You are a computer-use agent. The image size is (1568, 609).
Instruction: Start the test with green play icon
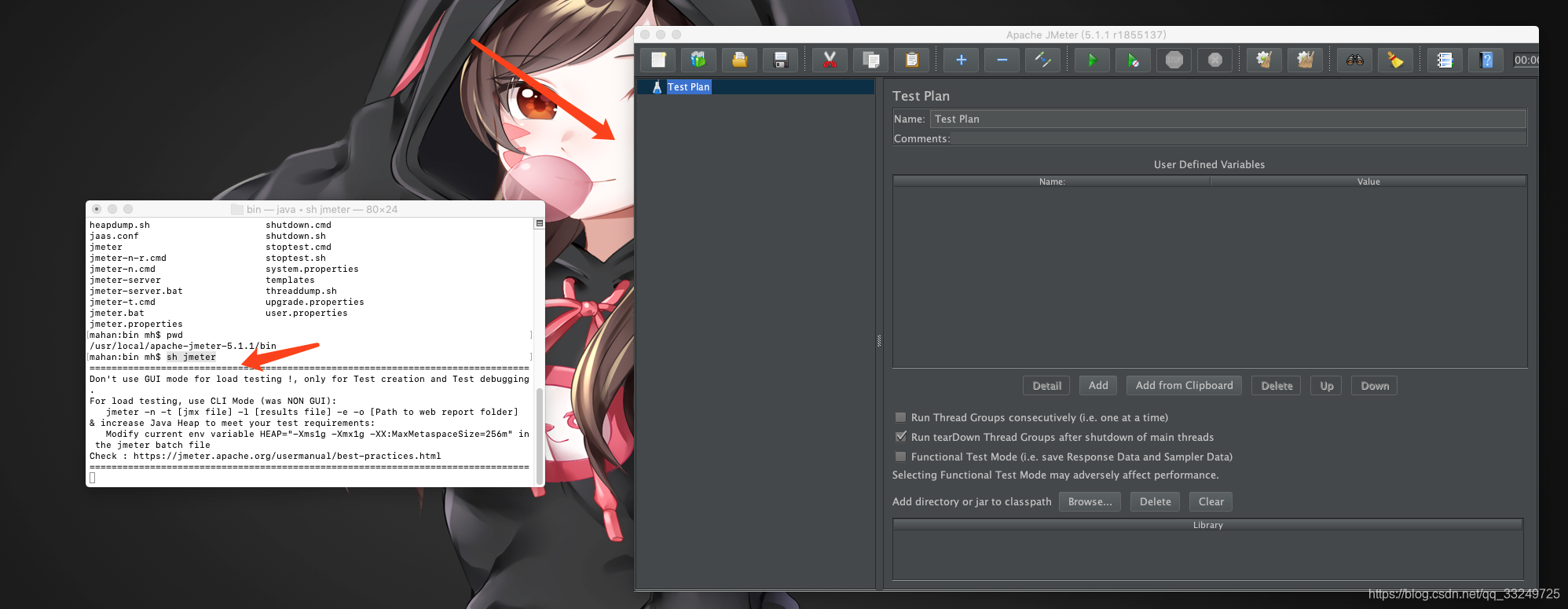[1092, 60]
